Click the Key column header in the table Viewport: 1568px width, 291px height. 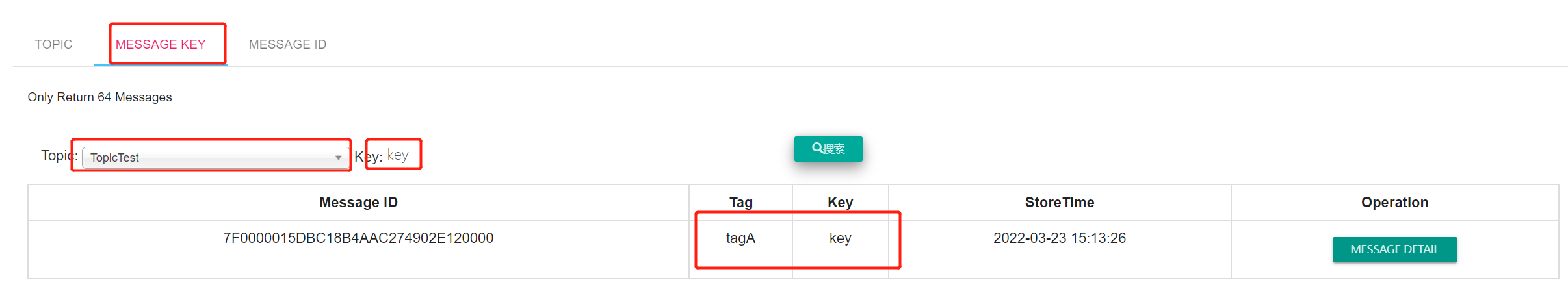(x=840, y=203)
